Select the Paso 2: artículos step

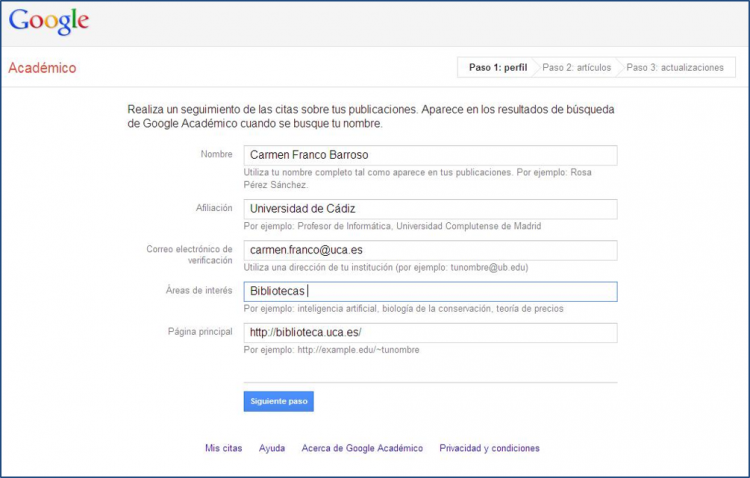576,67
